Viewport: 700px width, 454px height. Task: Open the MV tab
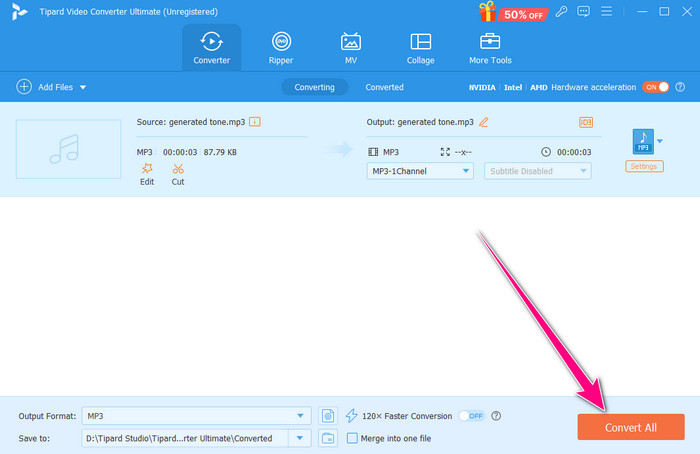(x=350, y=47)
